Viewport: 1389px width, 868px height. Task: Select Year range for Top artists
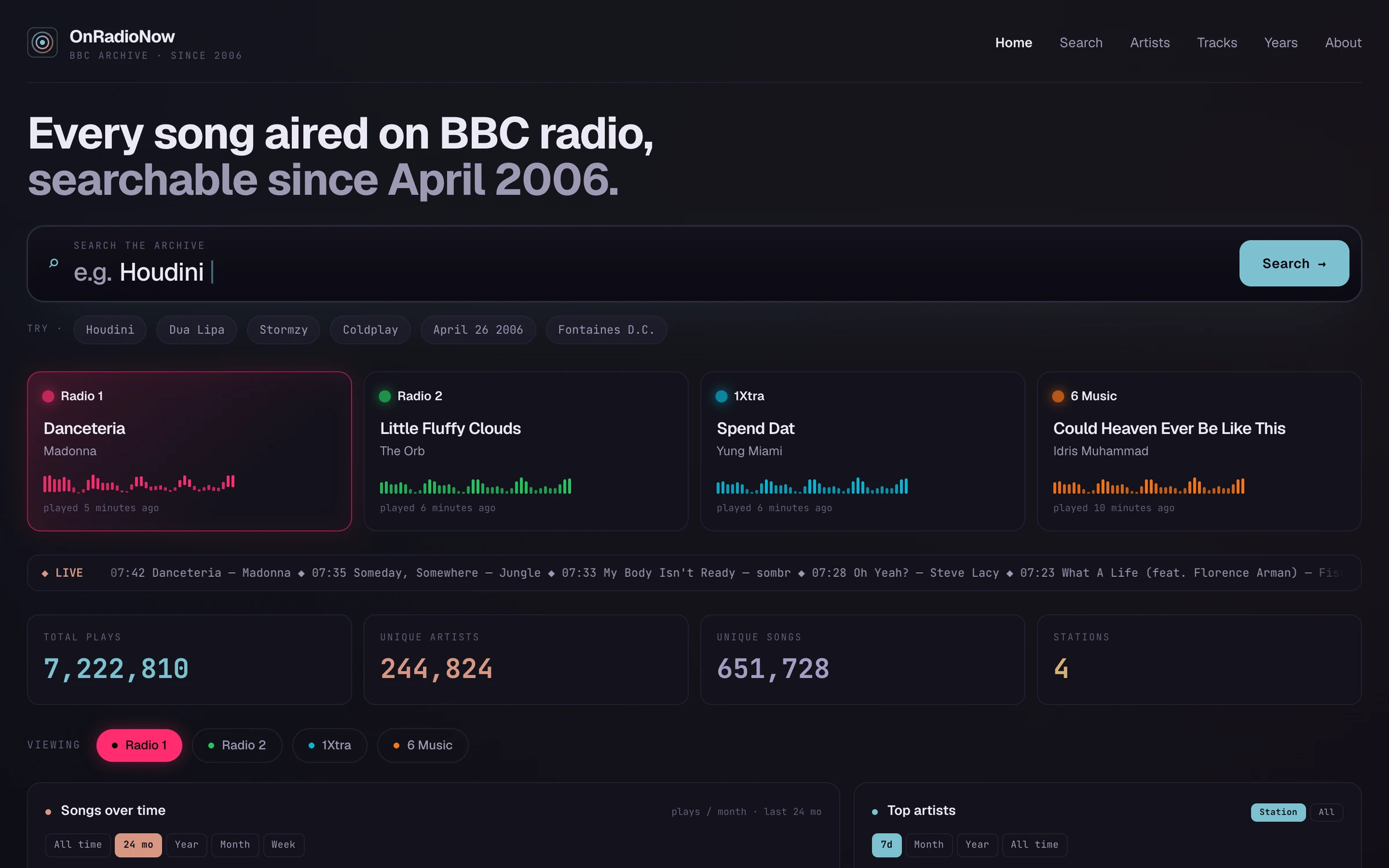coord(977,845)
